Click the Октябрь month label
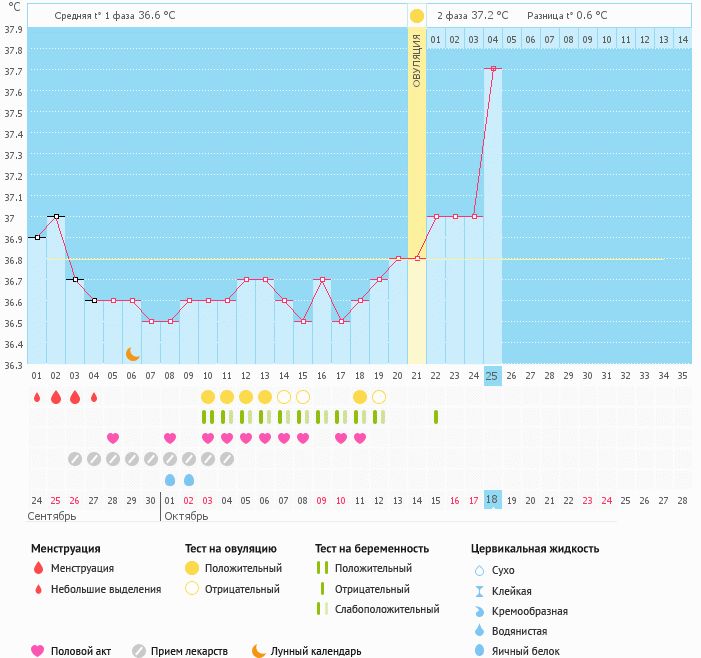 [186, 516]
